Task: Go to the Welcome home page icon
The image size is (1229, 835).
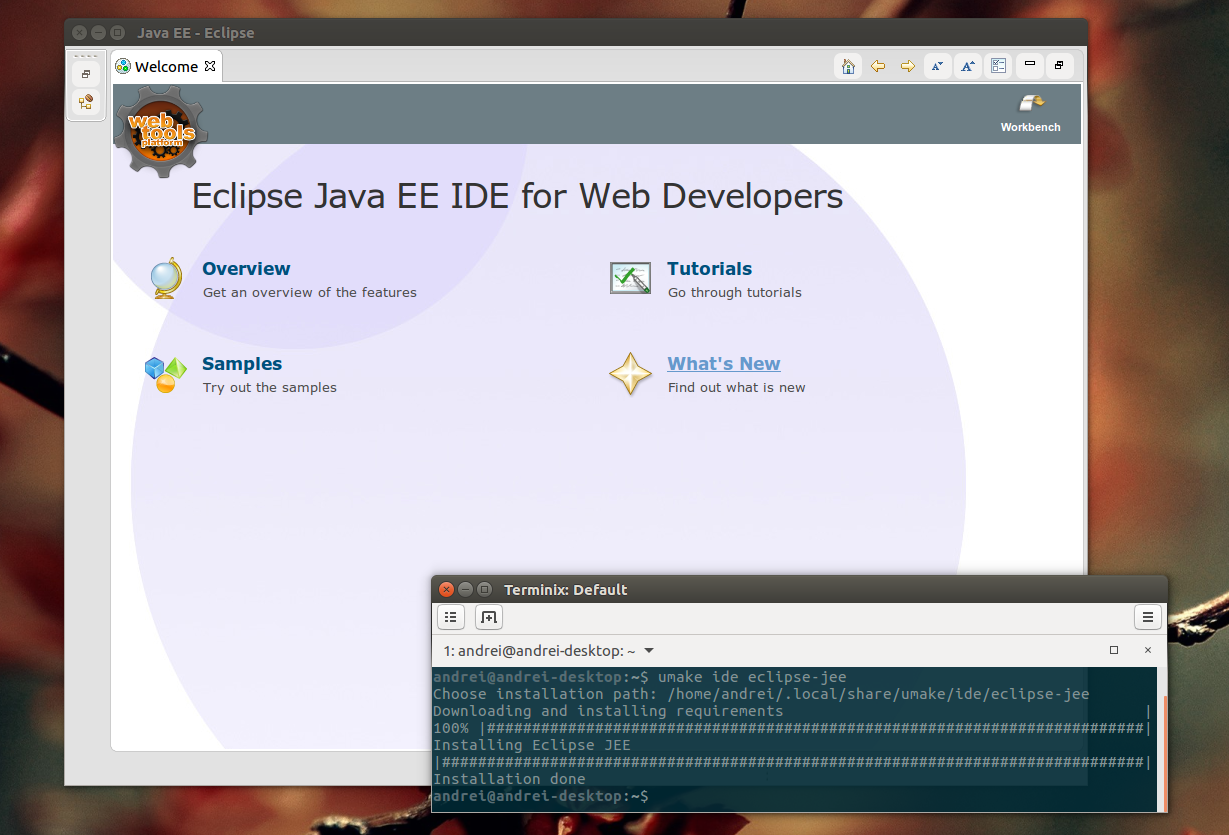Action: (848, 66)
